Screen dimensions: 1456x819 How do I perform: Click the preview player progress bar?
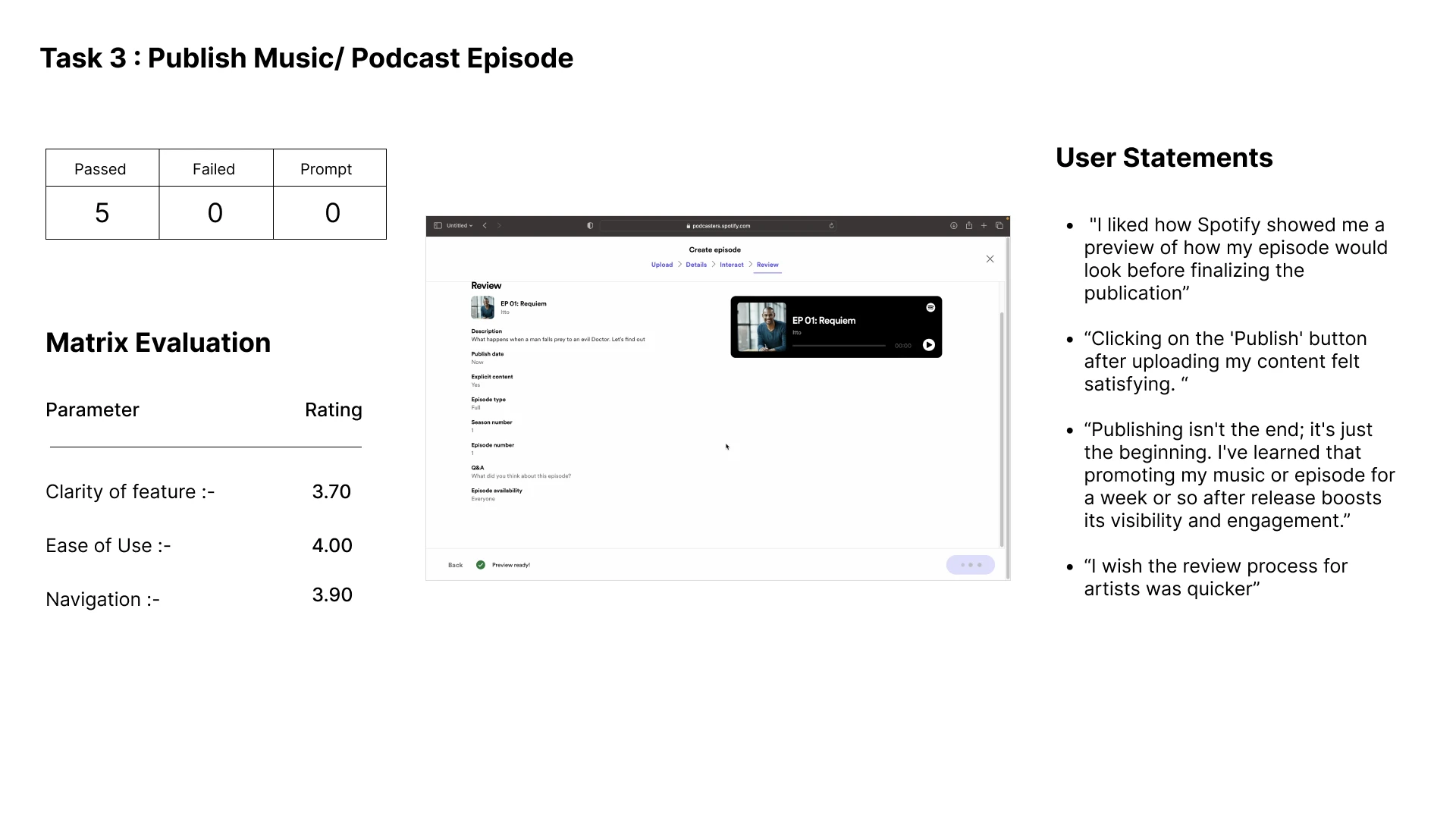tap(839, 346)
